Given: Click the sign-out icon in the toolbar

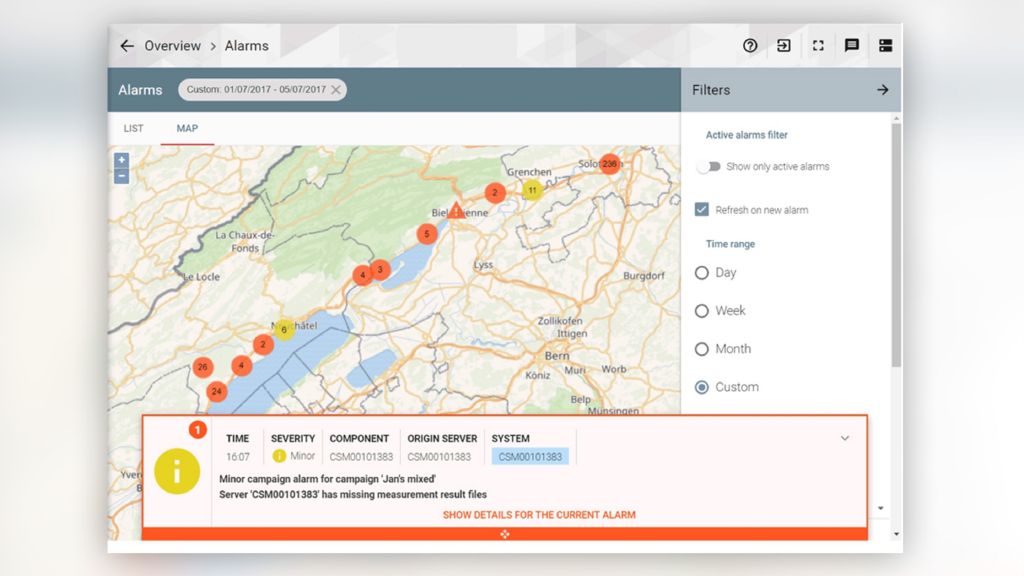Looking at the screenshot, I should point(783,45).
